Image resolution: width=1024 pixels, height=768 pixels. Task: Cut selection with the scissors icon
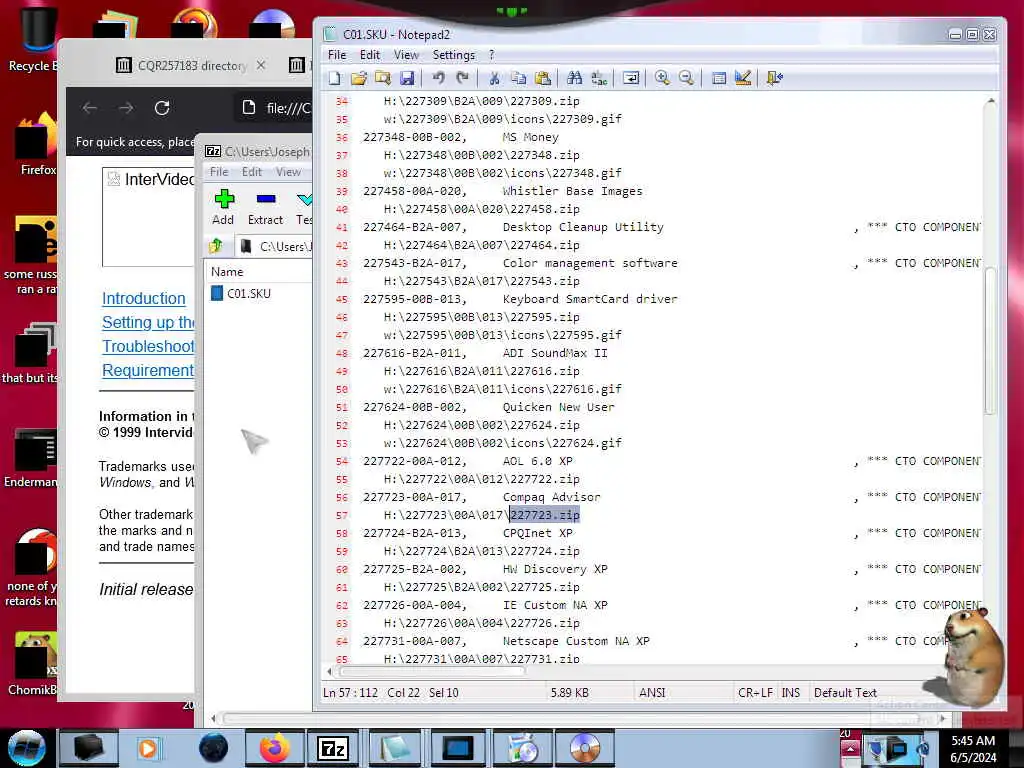point(494,78)
